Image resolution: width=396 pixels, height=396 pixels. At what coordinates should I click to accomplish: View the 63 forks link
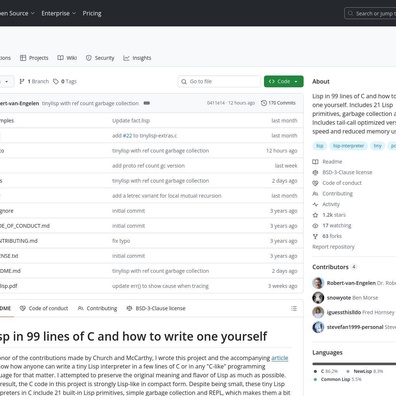coord(327,236)
